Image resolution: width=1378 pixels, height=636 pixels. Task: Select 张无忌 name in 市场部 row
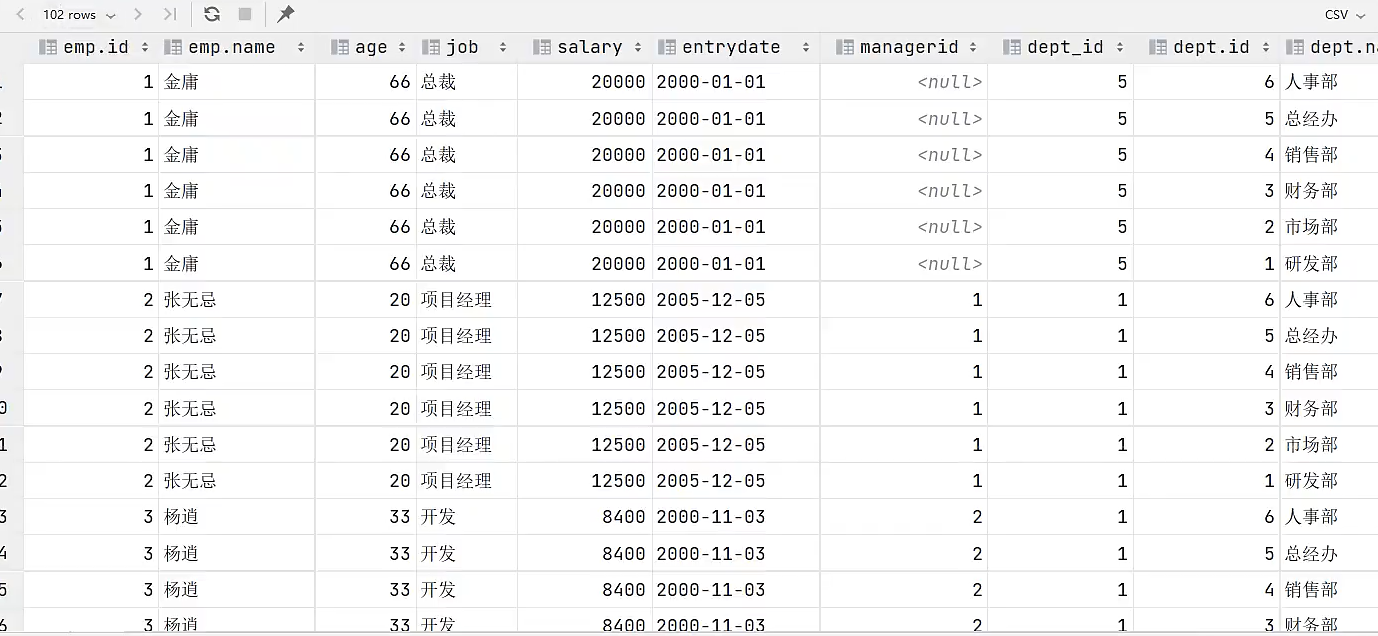point(237,445)
